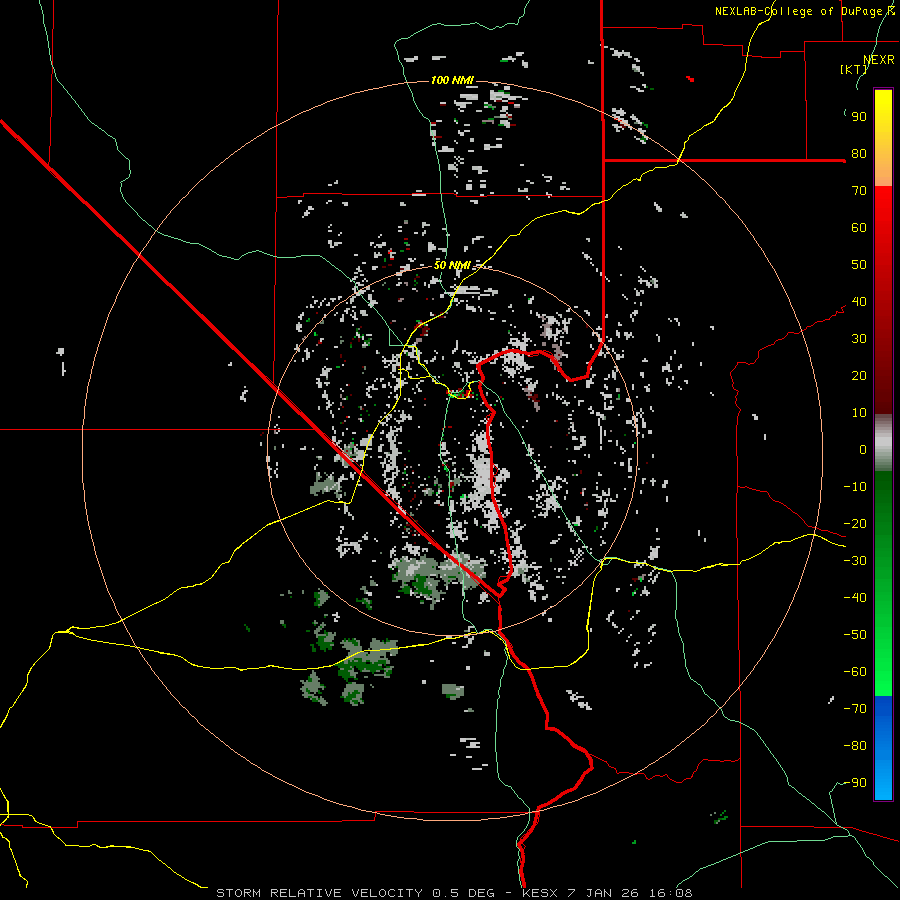The width and height of the screenshot is (900, 900).
Task: Click the -30 value on velocity scale
Action: (855, 561)
